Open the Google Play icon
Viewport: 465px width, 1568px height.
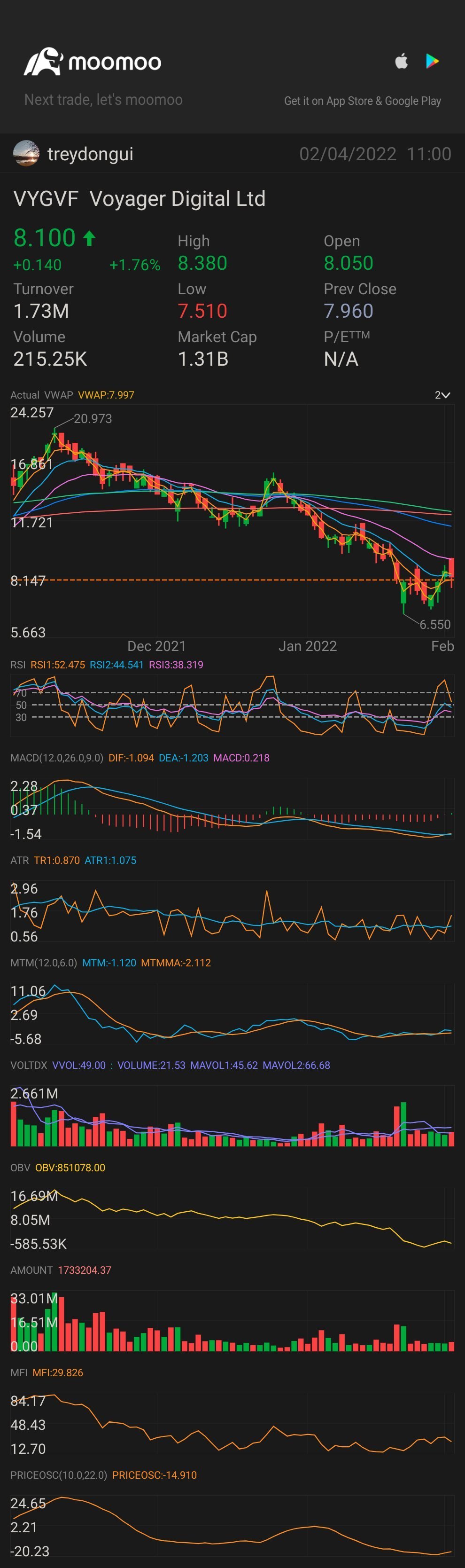pyautogui.click(x=432, y=61)
